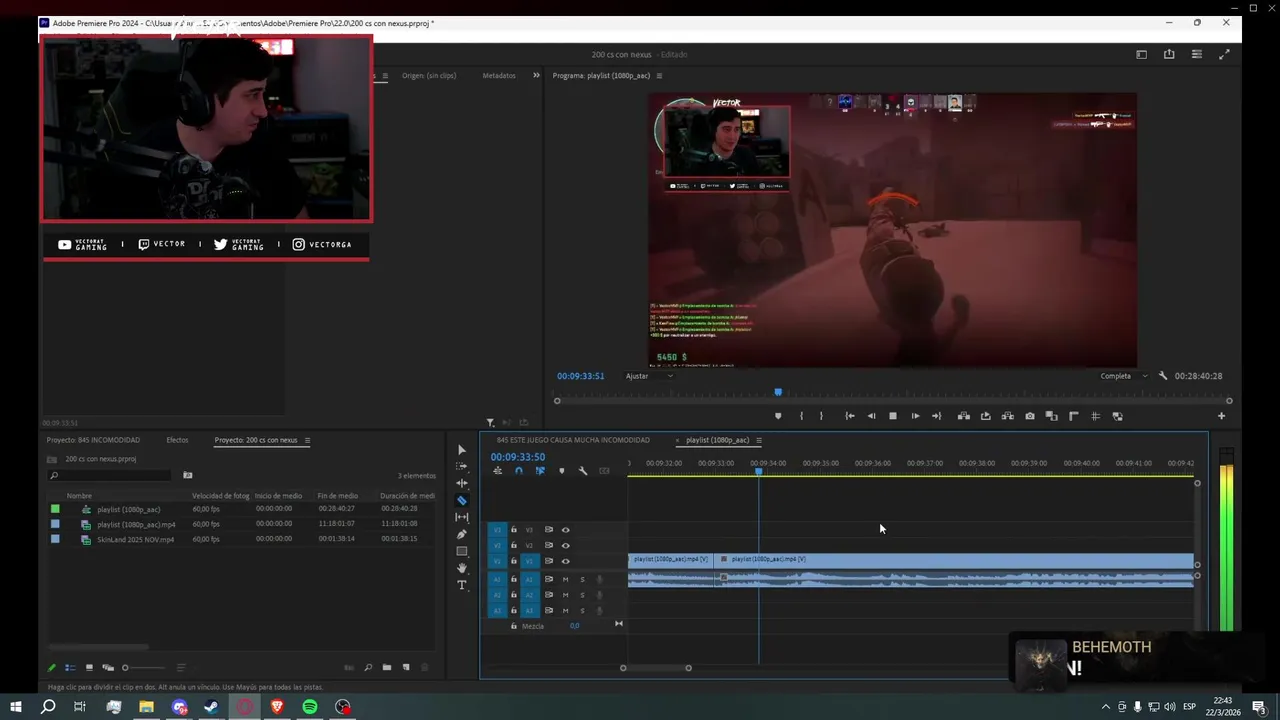Viewport: 1280px width, 720px height.
Task: Toggle safe margins in Program monitor
Action: pos(1095,416)
